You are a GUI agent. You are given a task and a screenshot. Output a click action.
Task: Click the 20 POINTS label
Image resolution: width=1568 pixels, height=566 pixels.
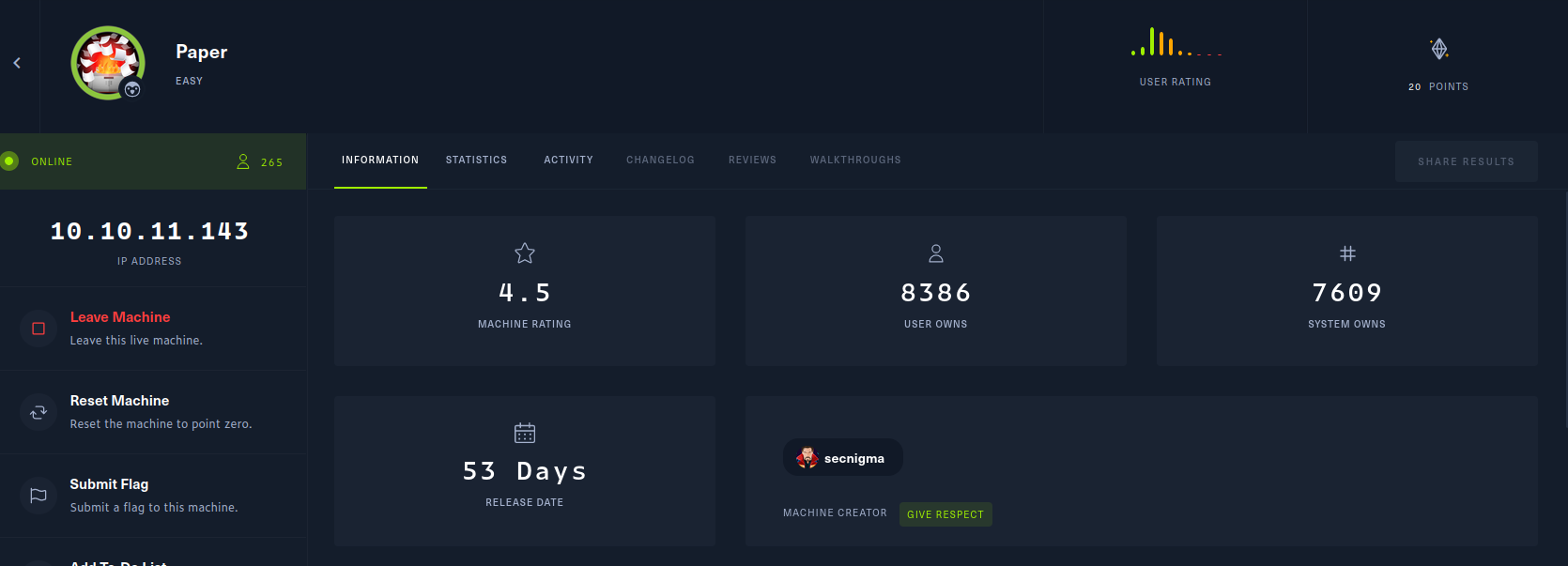pos(1438,86)
